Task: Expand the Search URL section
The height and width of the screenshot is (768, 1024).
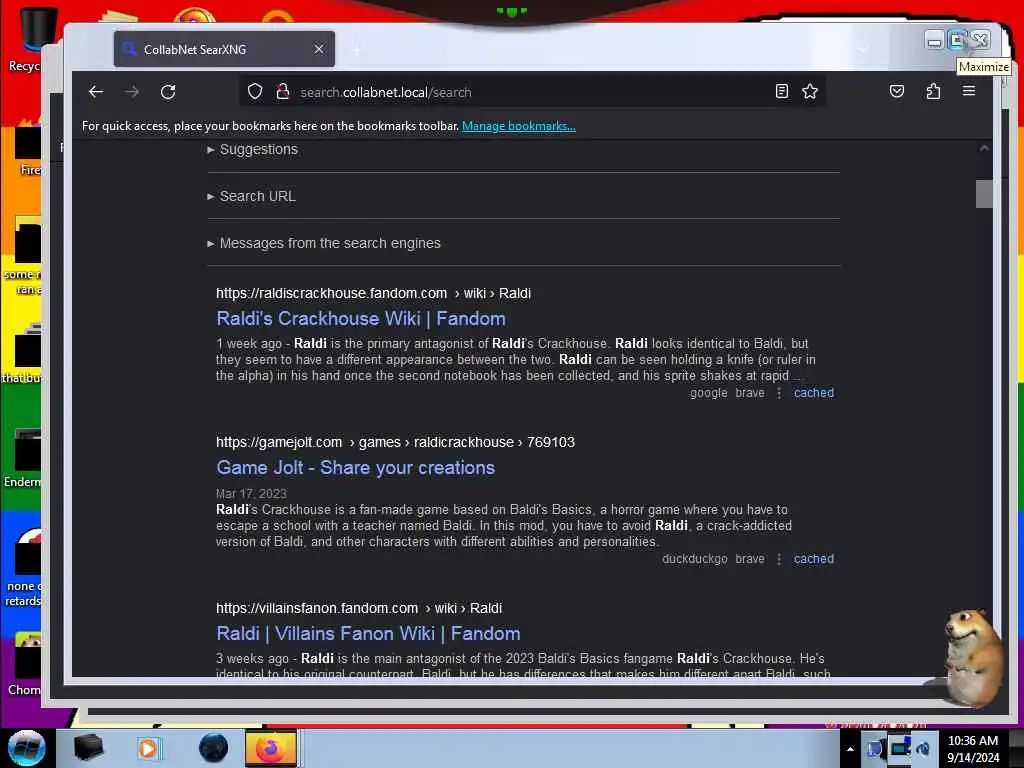Action: [x=251, y=196]
